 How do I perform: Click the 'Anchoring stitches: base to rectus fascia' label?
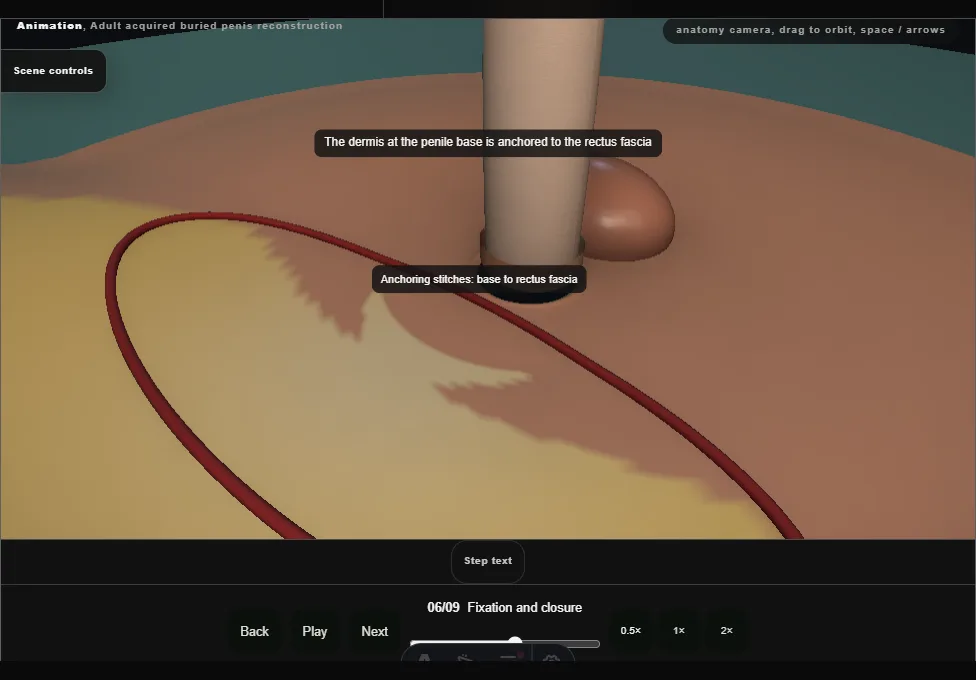479,279
